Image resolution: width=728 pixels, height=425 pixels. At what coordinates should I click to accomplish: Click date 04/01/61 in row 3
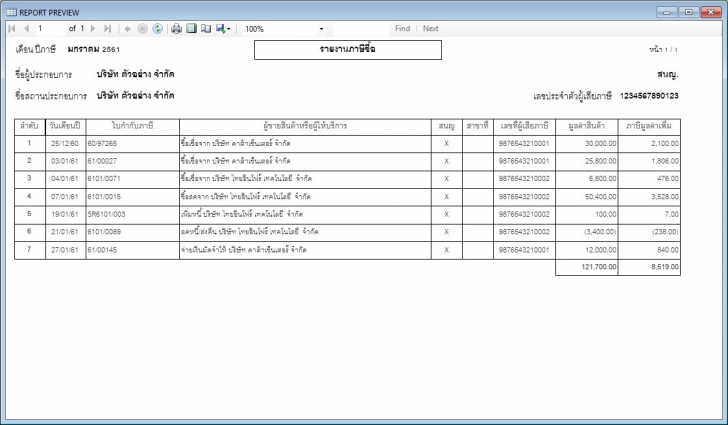tap(65, 179)
